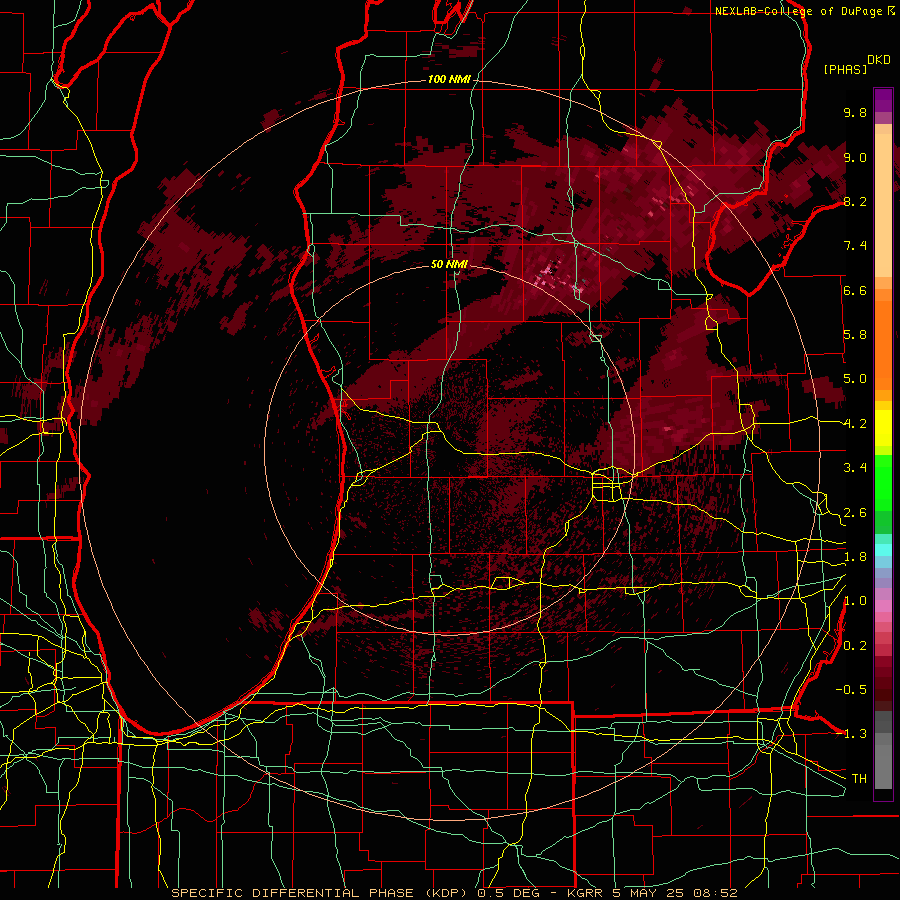Click the 5.0 scale value
Image resolution: width=900 pixels, height=900 pixels.
[855, 379]
